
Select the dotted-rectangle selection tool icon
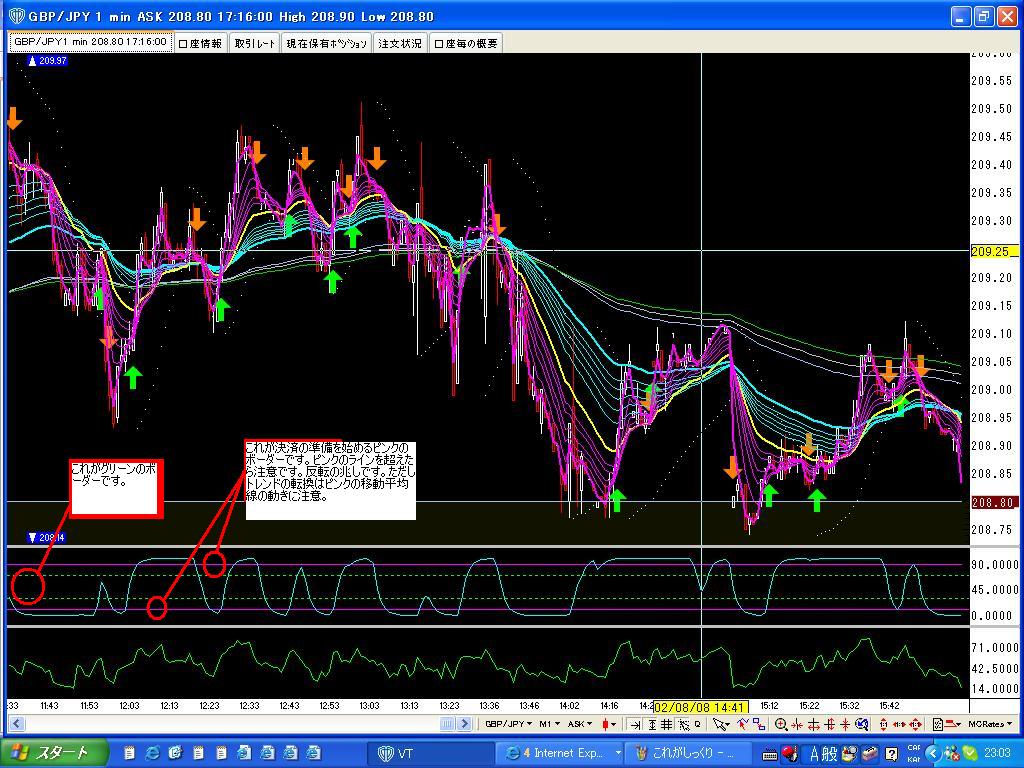tap(684, 724)
